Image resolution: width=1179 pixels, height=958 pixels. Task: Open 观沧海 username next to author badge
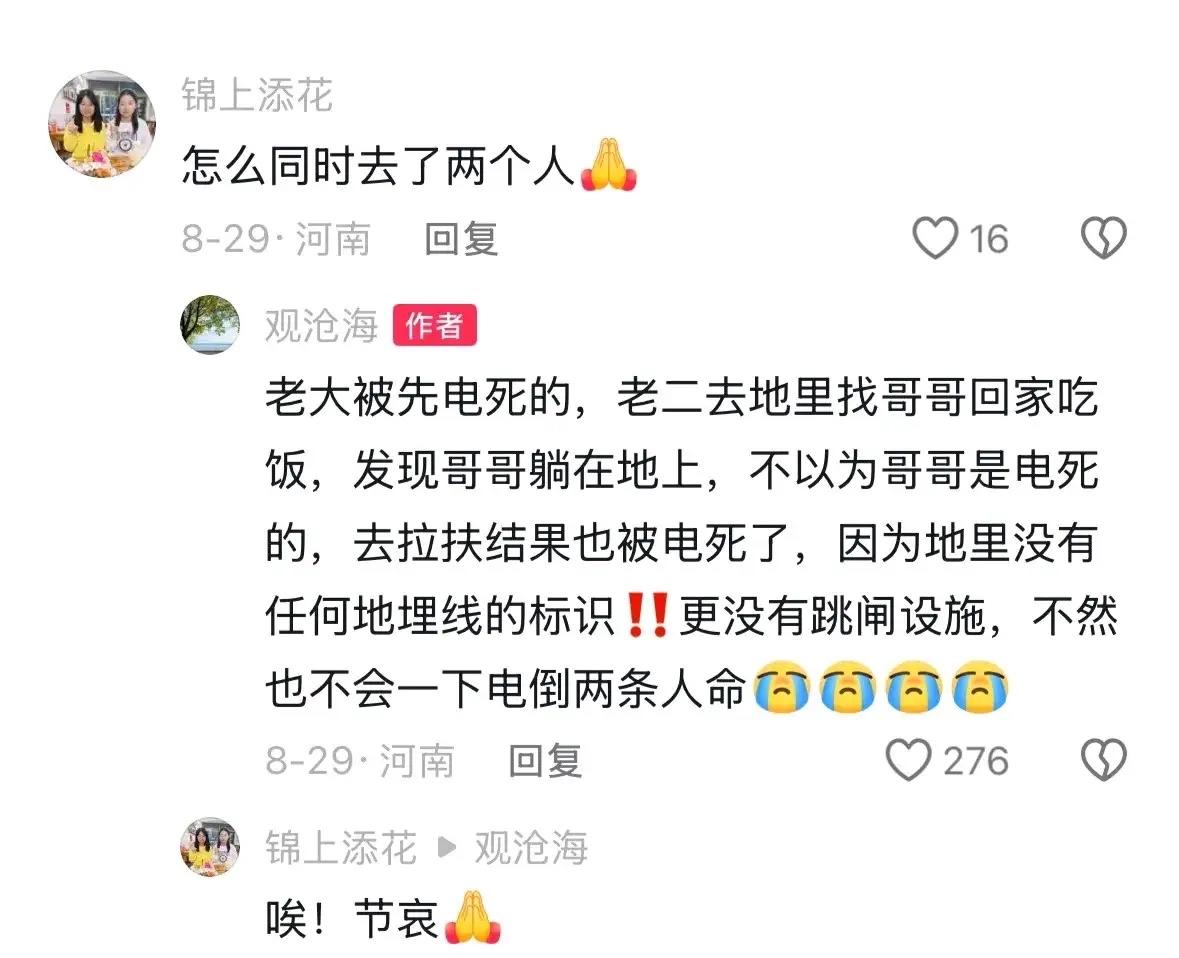pos(321,326)
